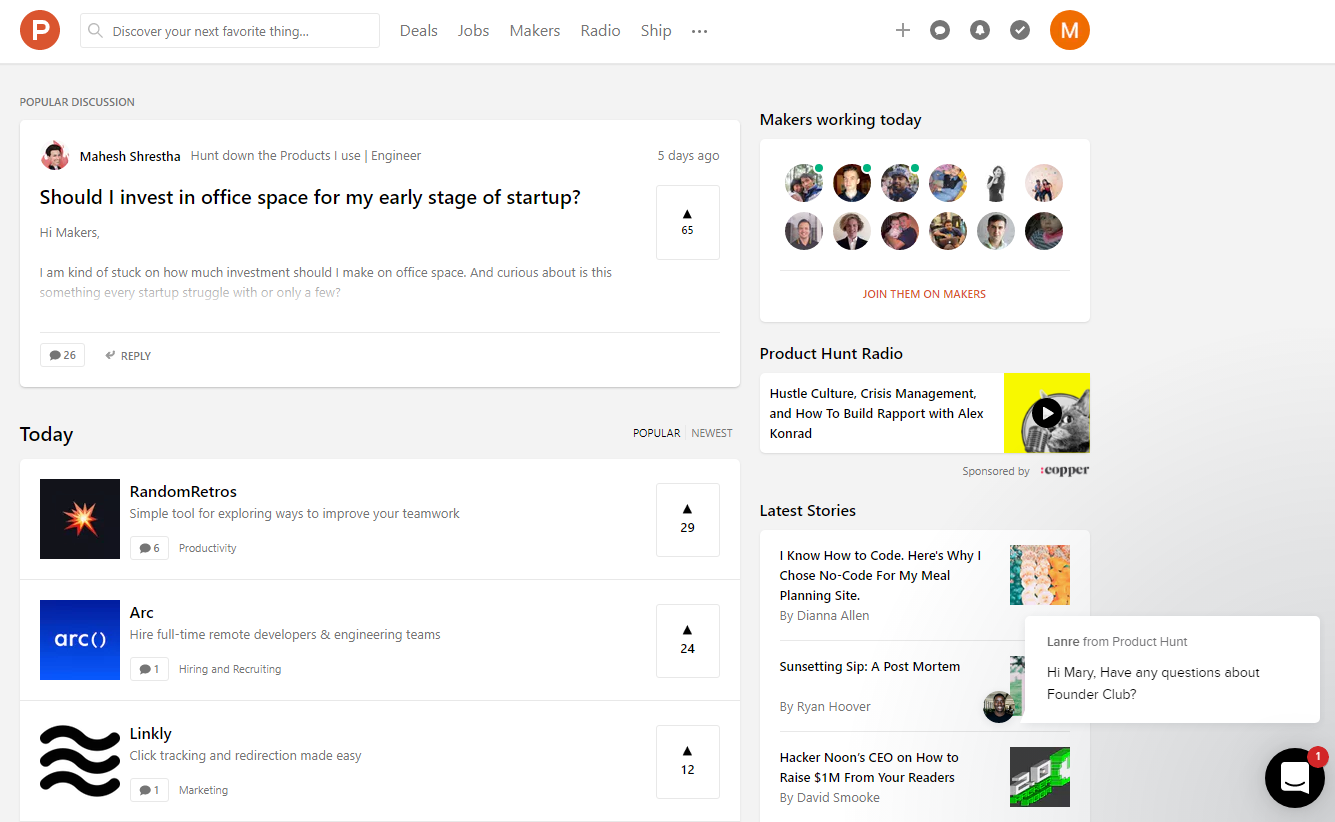Click the '5 days ago' discussion timestamp
Screen dimensions: 1335x822
click(x=688, y=156)
